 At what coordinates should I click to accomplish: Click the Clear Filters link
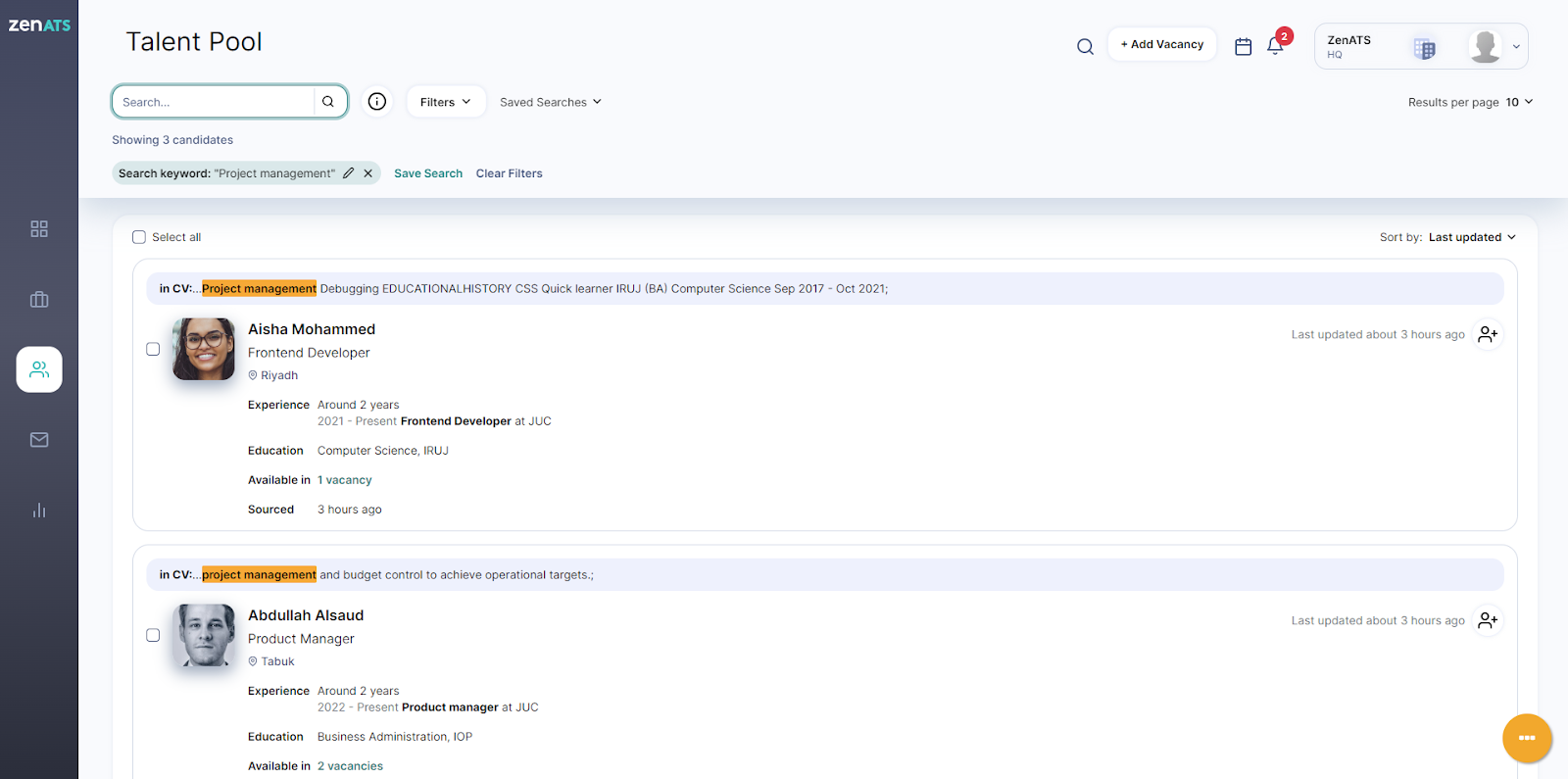[x=510, y=173]
